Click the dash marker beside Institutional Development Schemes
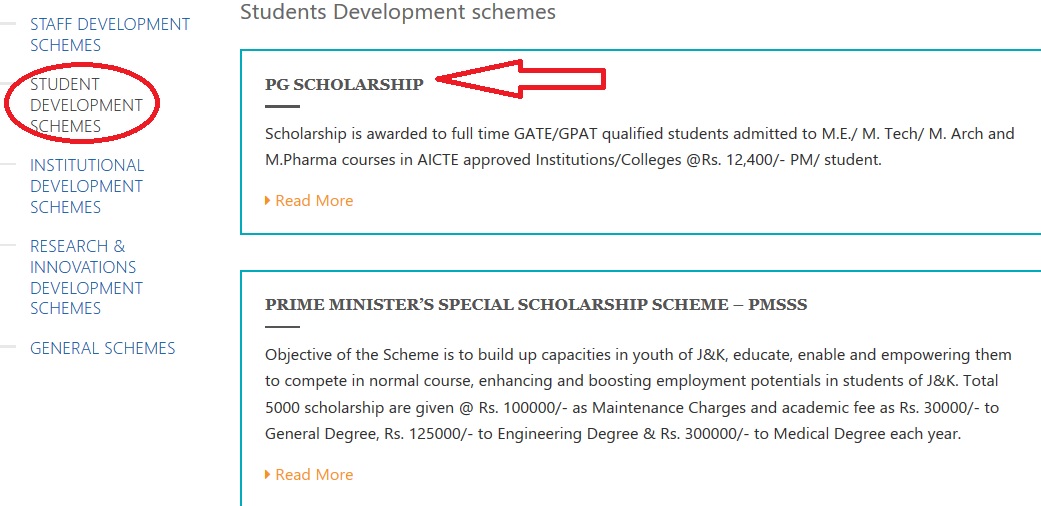Image resolution: width=1041 pixels, height=506 pixels. pyautogui.click(x=8, y=164)
